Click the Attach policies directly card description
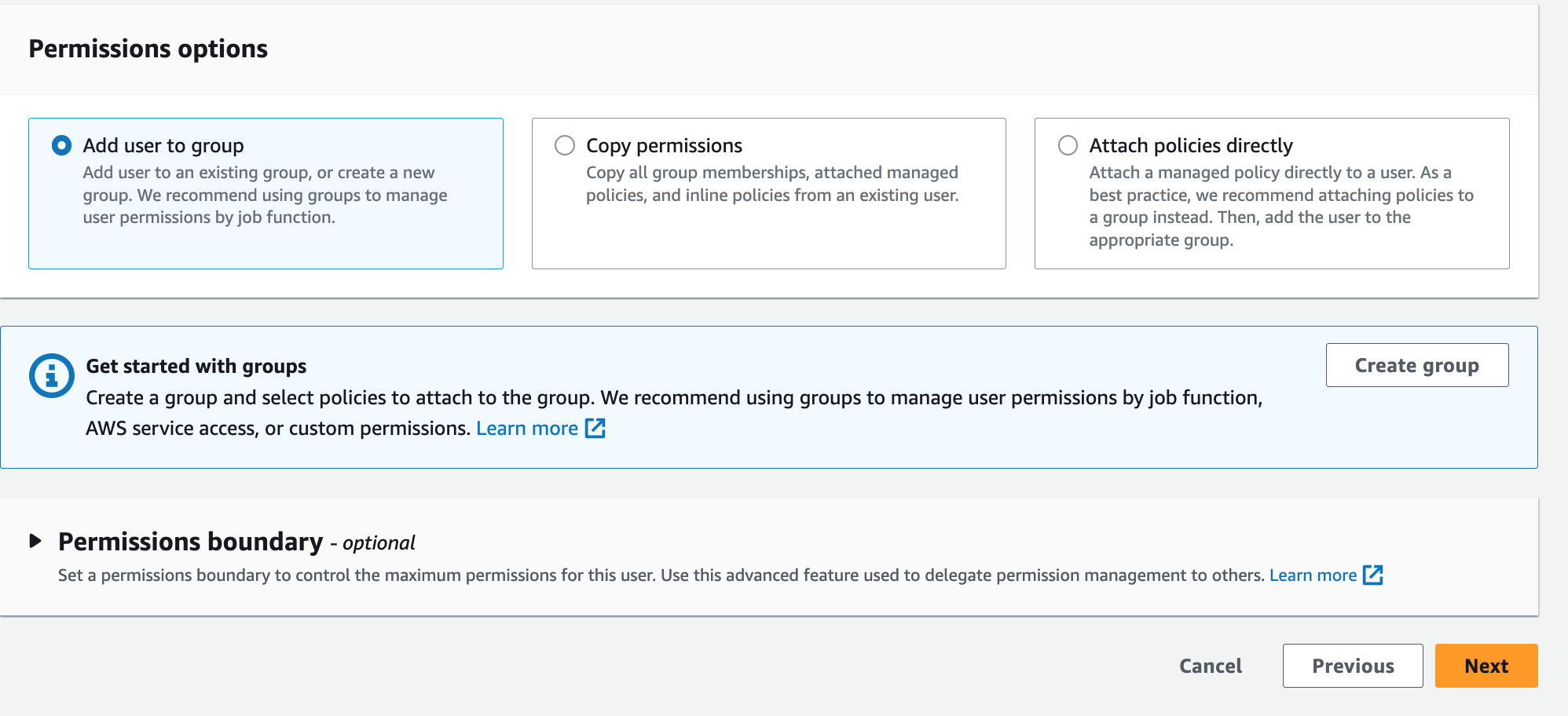Image resolution: width=1568 pixels, height=716 pixels. click(x=1280, y=206)
